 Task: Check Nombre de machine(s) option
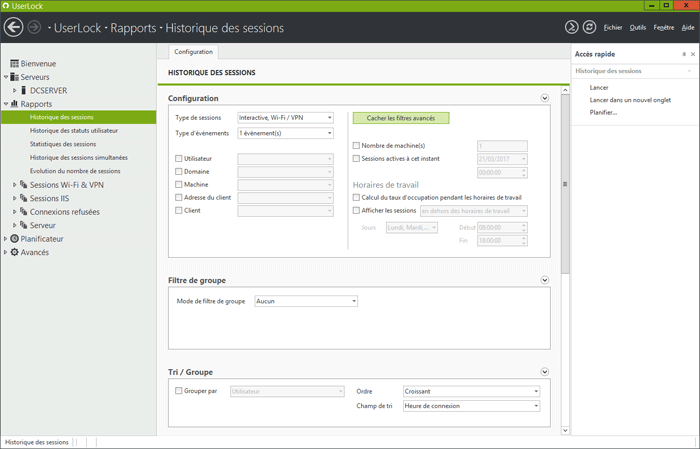click(356, 146)
